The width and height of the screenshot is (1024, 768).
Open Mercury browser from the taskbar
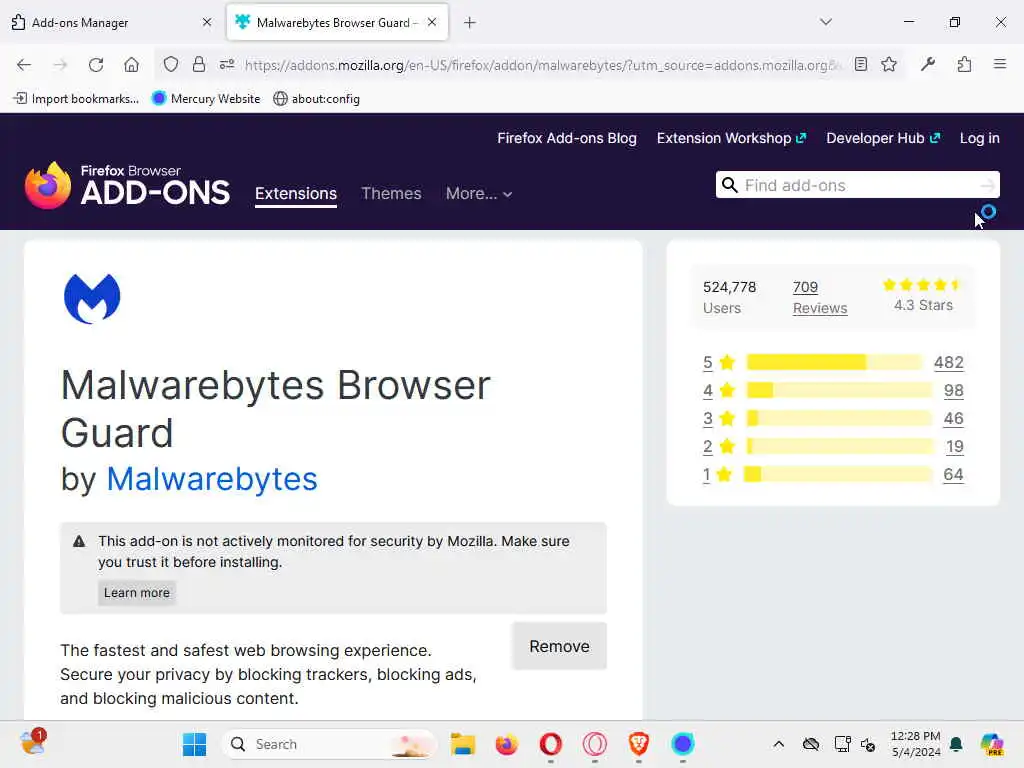pyautogui.click(x=682, y=744)
